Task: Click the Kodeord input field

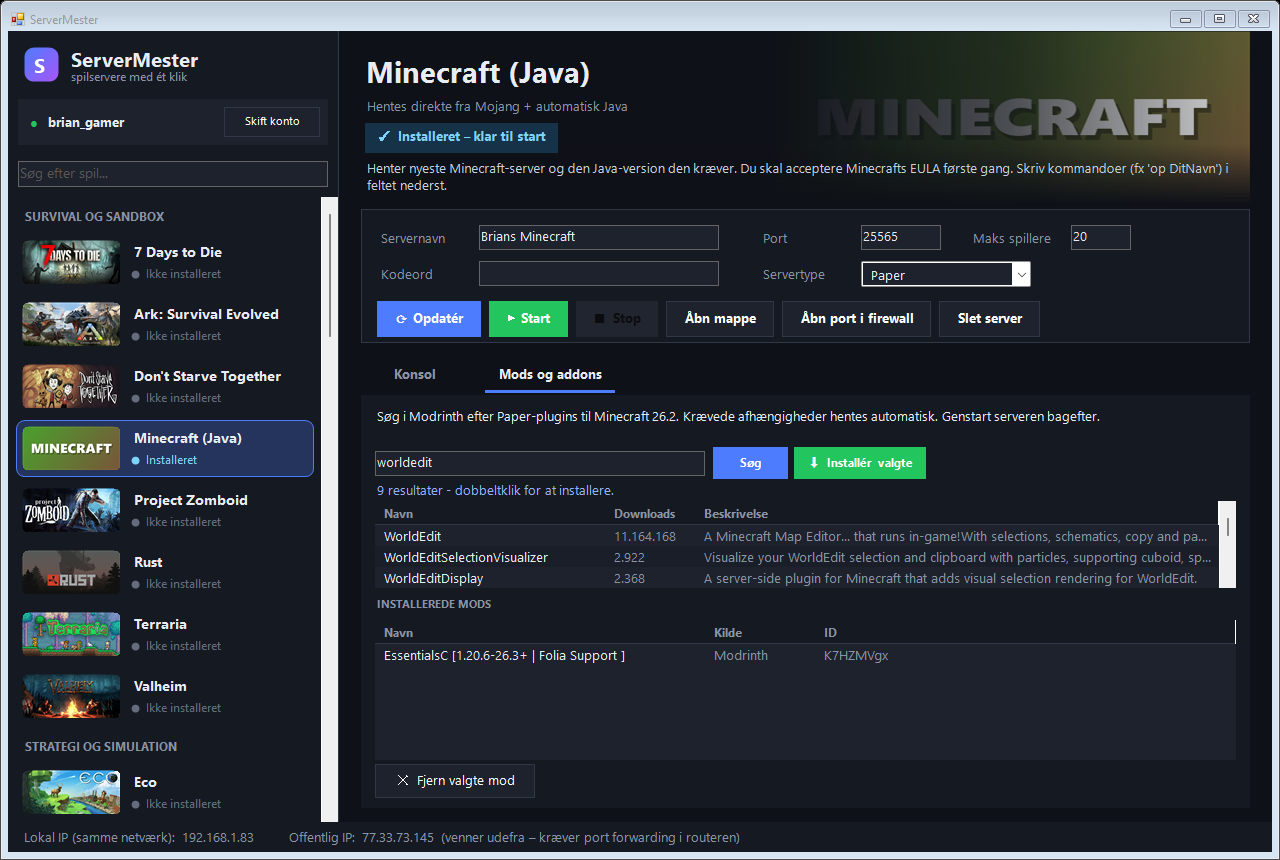Action: [599, 273]
